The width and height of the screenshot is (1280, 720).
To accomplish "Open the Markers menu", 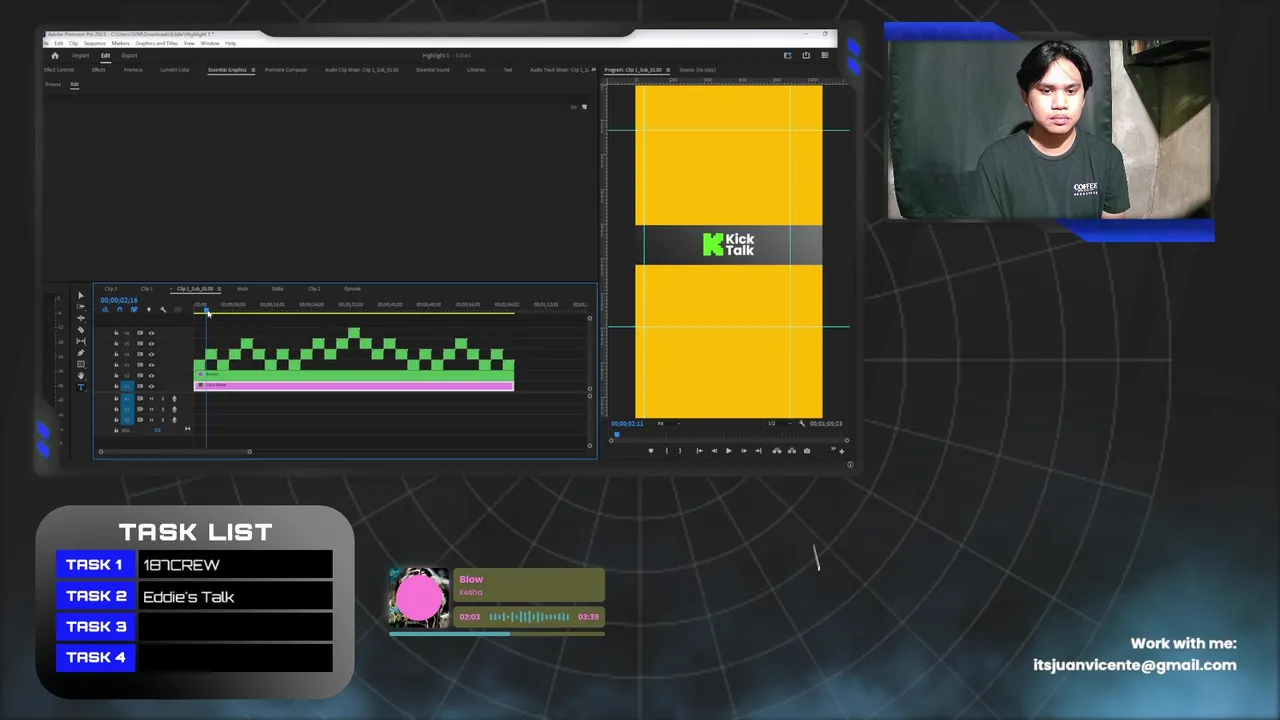I will pyautogui.click(x=121, y=43).
